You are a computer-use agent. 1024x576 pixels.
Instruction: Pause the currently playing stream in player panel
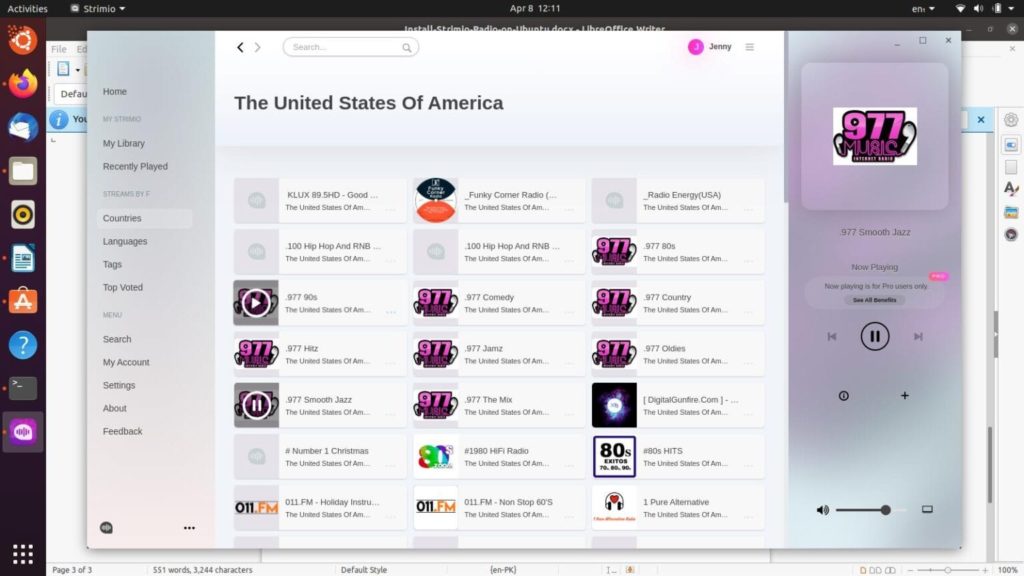pyautogui.click(x=874, y=336)
